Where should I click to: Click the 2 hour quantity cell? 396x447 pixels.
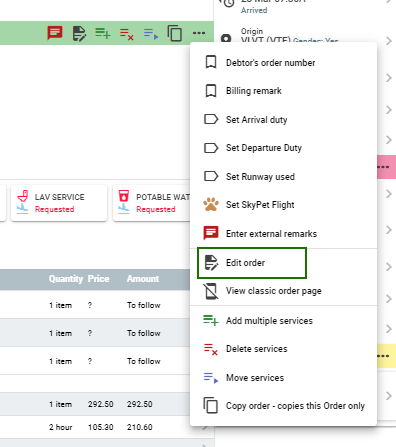[61, 427]
